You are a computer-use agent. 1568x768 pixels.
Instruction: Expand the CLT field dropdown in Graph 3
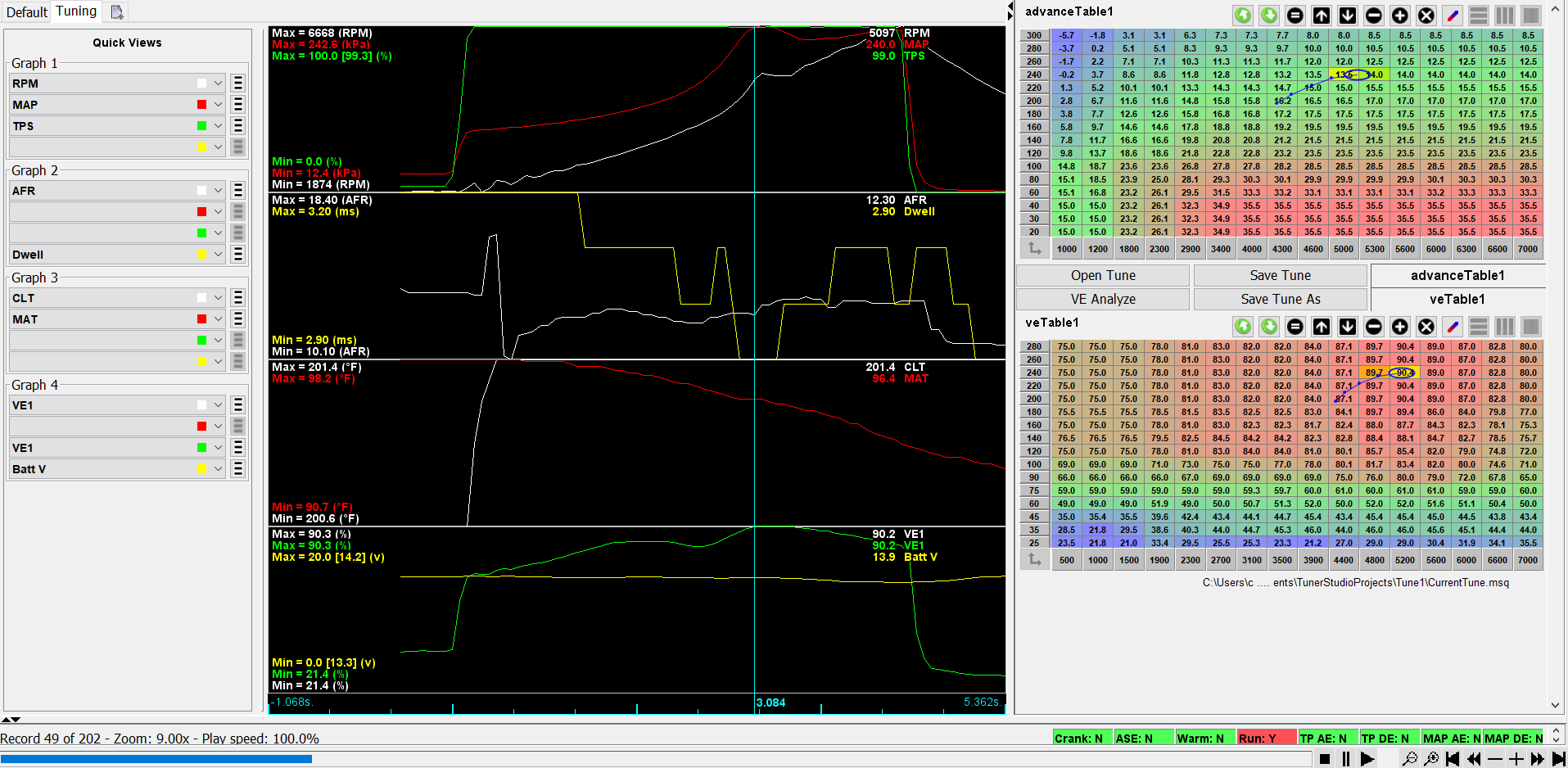click(x=218, y=298)
